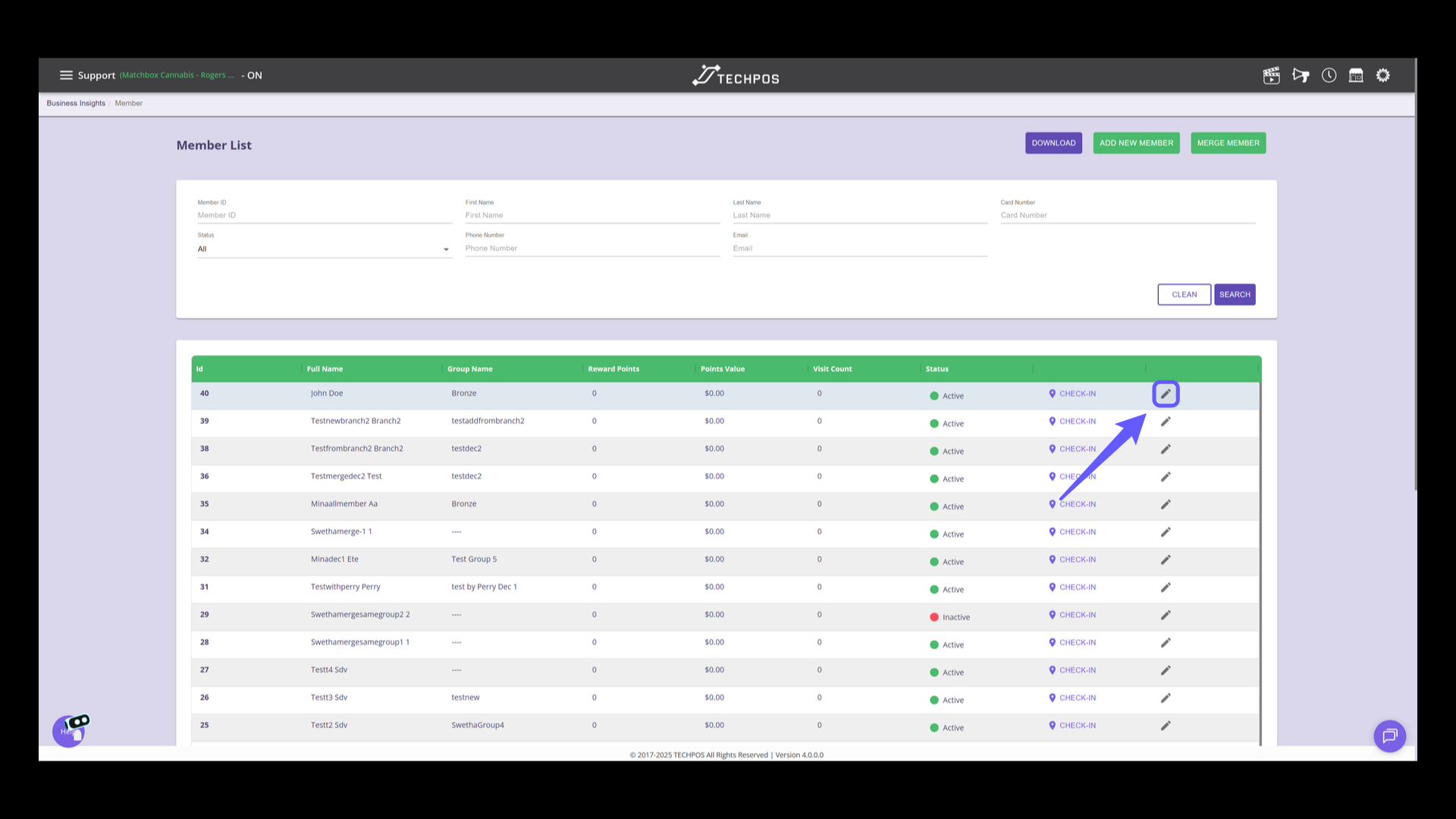Click the Download button
The width and height of the screenshot is (1456, 819).
1053,143
